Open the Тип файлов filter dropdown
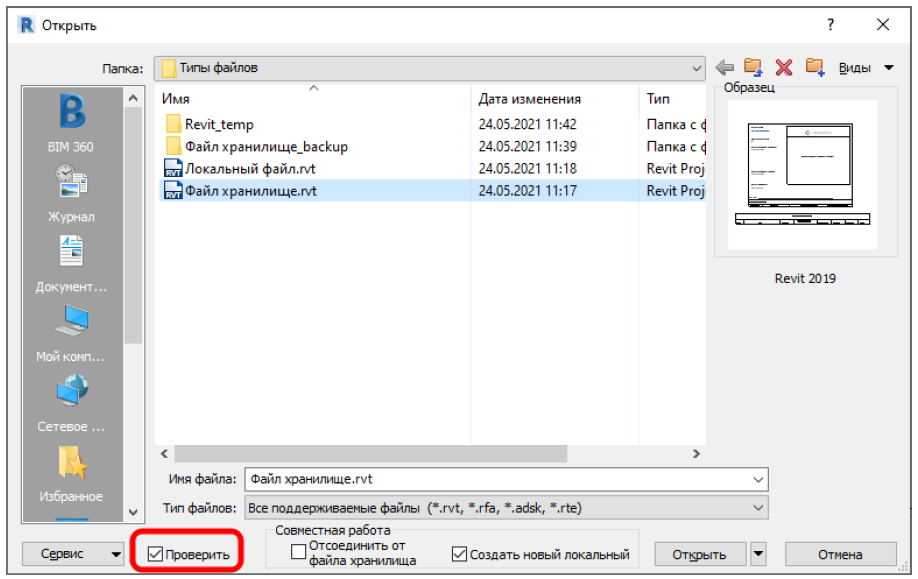The image size is (918, 579). tap(759, 508)
